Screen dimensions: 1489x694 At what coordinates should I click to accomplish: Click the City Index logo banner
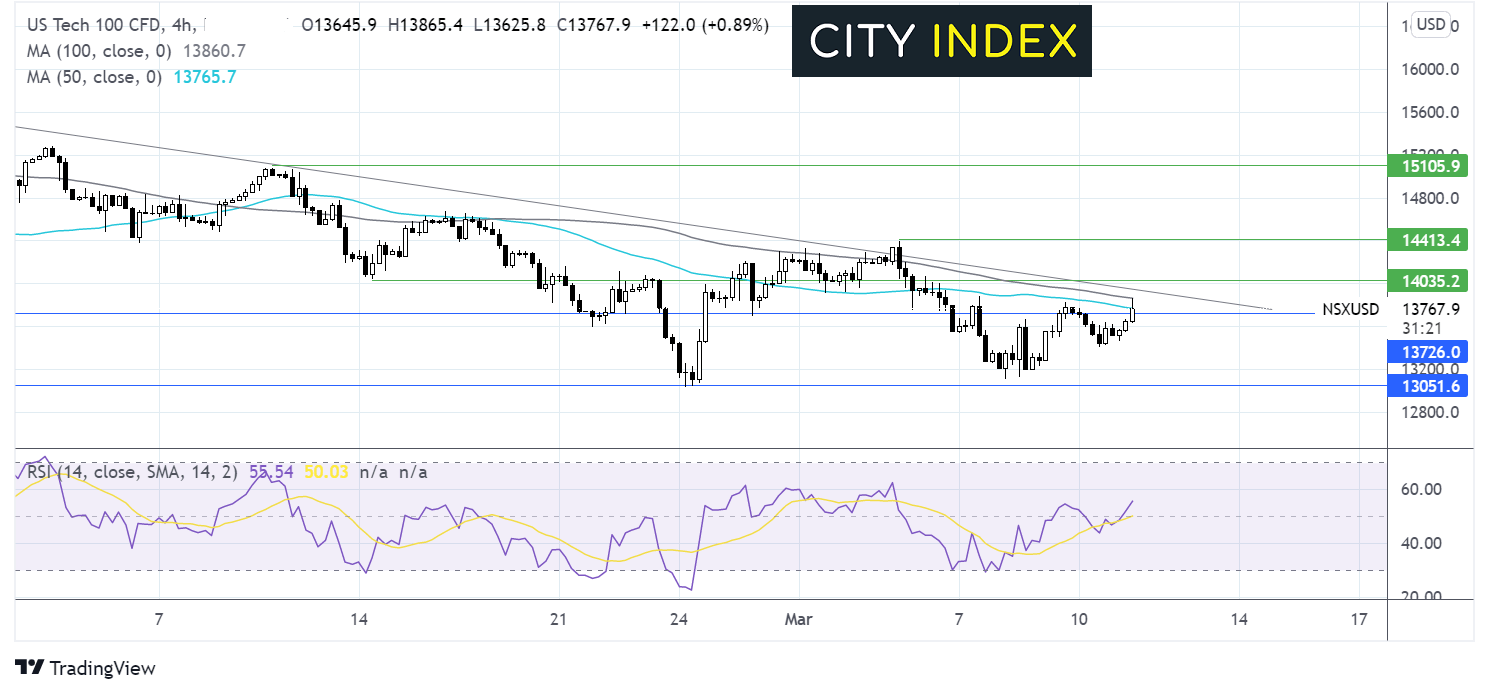942,40
